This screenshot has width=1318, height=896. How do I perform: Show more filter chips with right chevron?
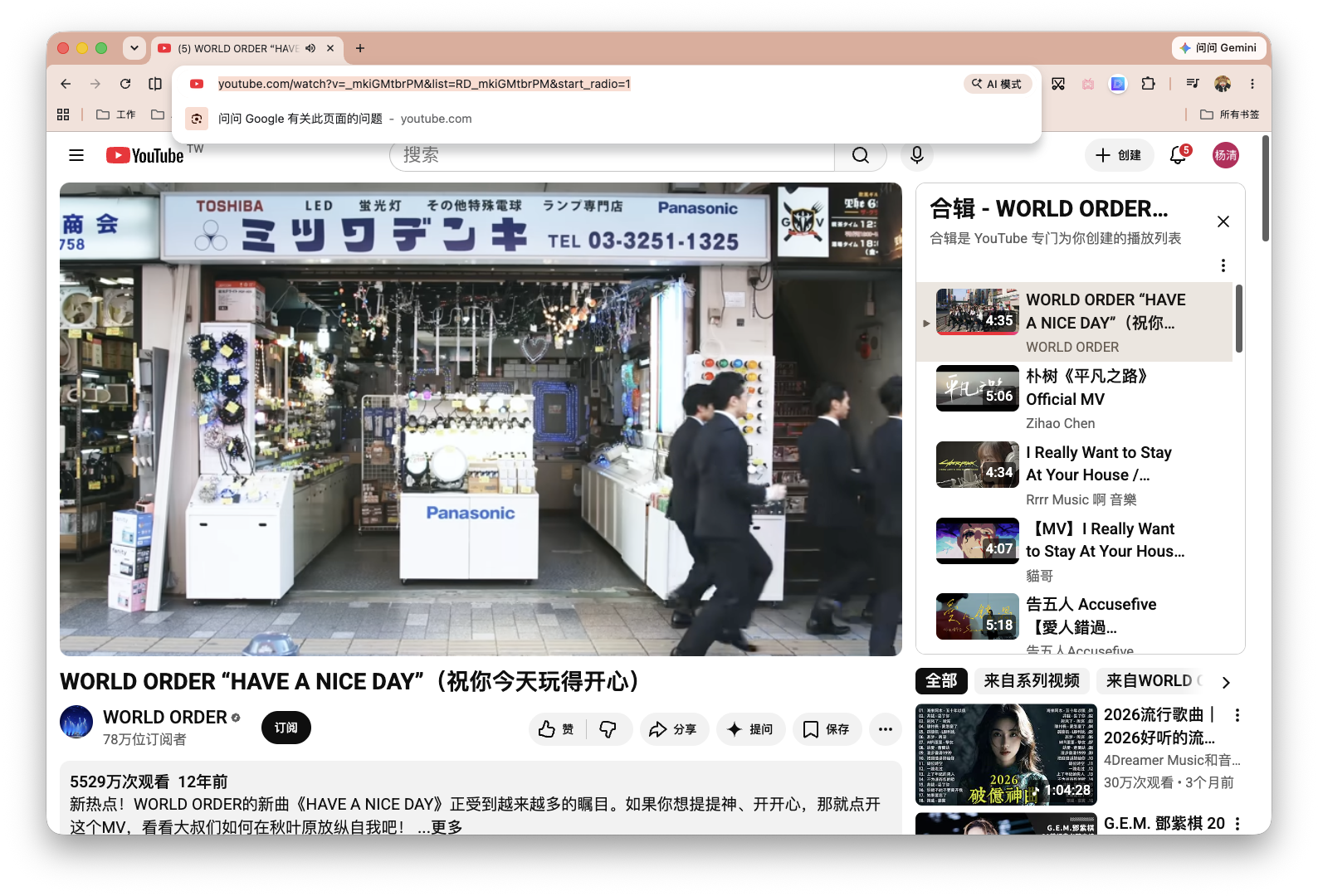pyautogui.click(x=1226, y=682)
